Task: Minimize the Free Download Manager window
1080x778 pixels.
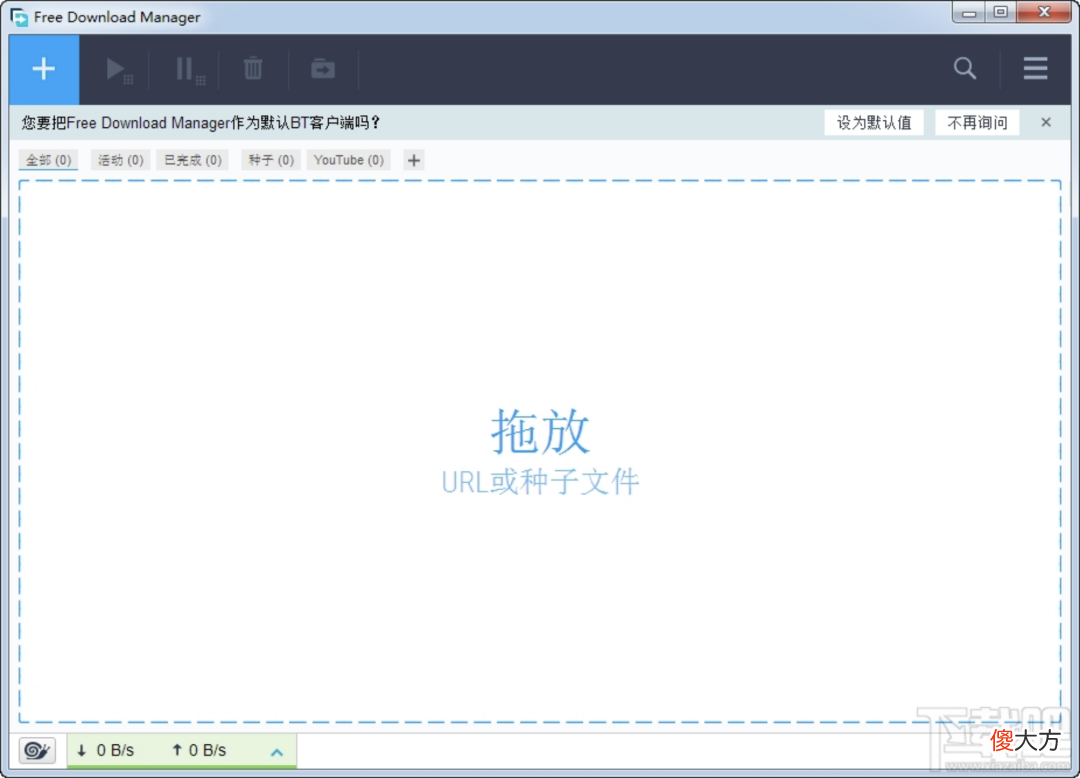Action: pyautogui.click(x=969, y=12)
